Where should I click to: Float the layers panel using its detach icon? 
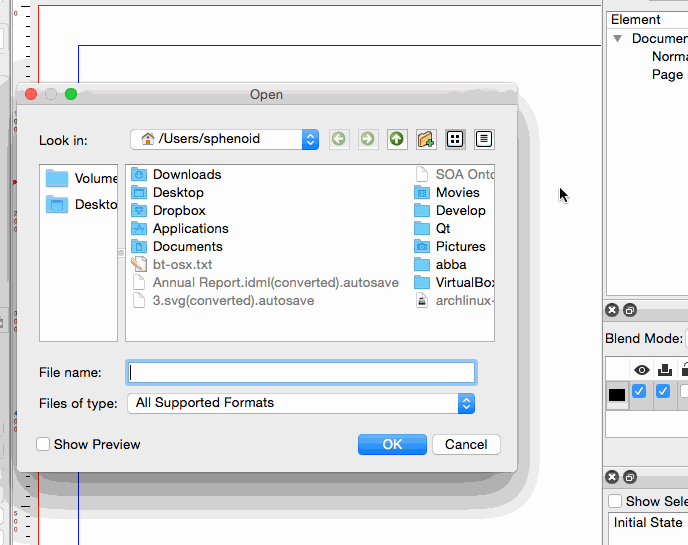click(631, 310)
